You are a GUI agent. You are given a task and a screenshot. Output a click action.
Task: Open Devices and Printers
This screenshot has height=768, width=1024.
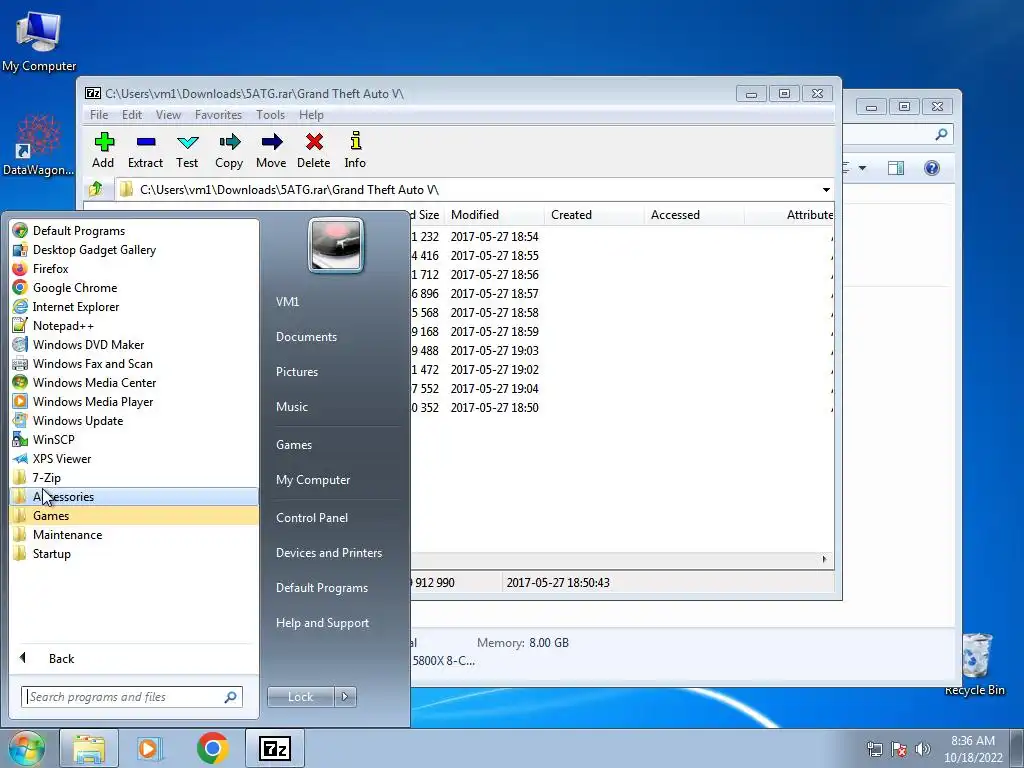click(x=328, y=553)
